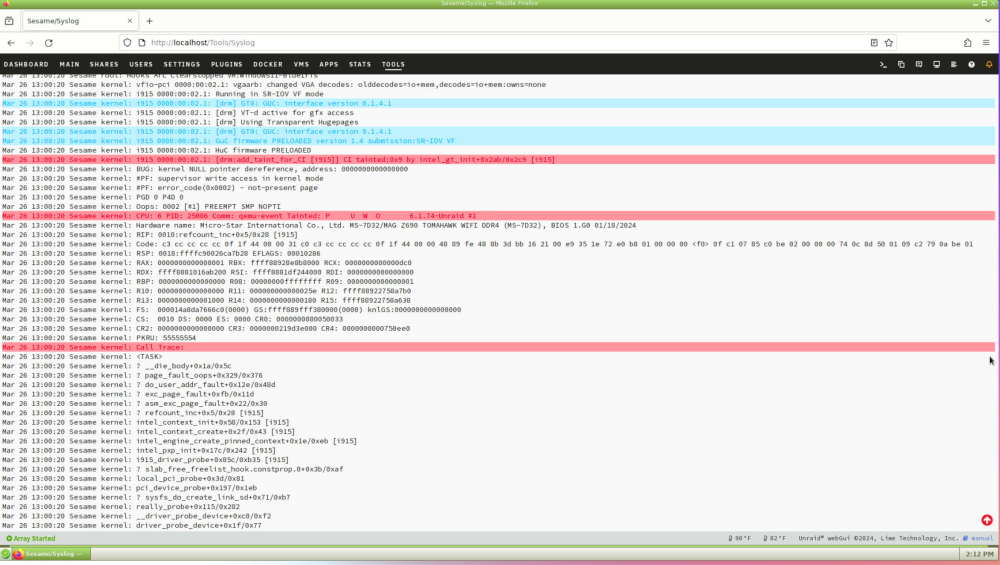Open the PLUGINS page
The height and width of the screenshot is (565, 1000).
point(226,64)
